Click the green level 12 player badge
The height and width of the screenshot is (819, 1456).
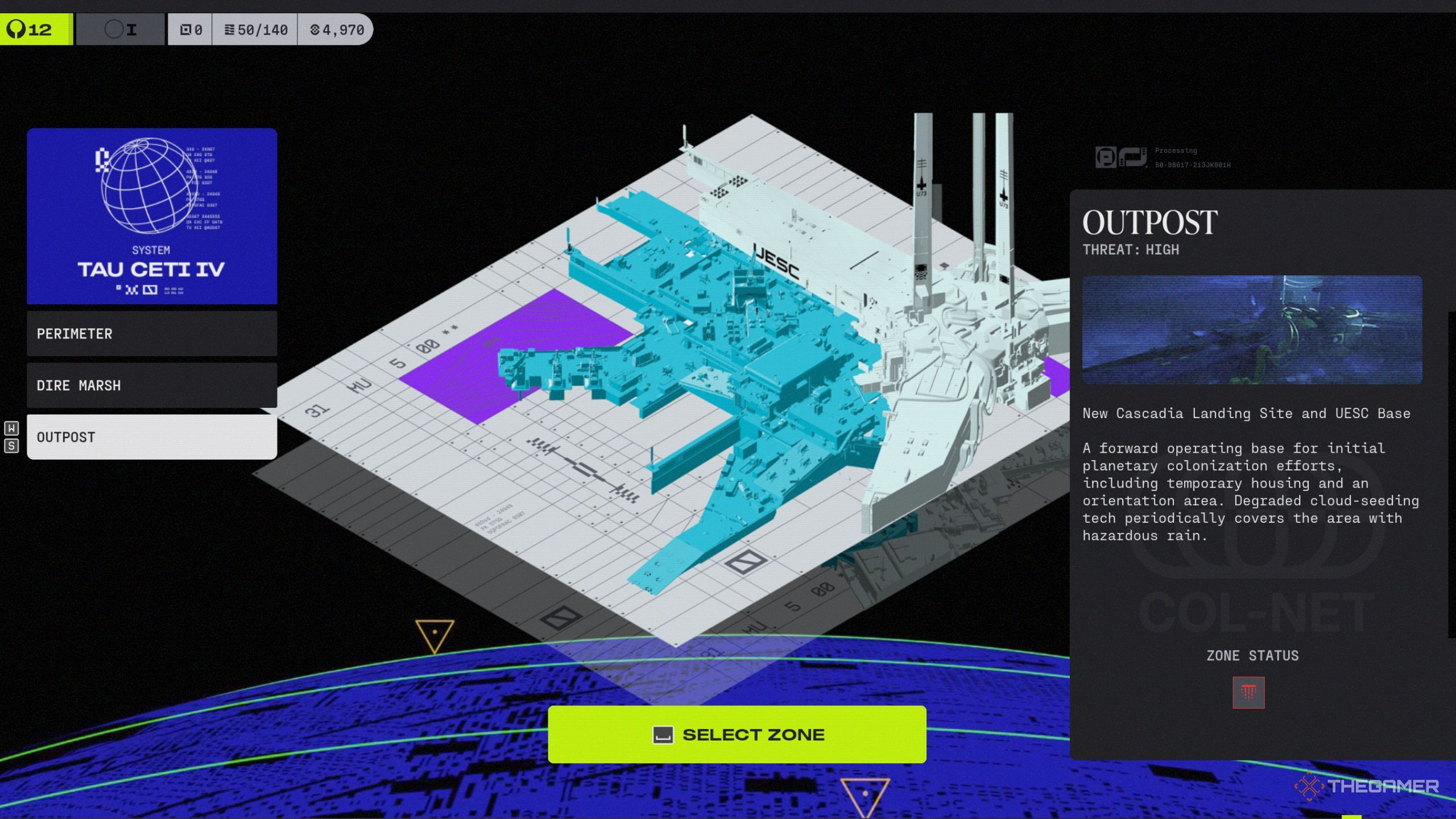pyautogui.click(x=36, y=29)
